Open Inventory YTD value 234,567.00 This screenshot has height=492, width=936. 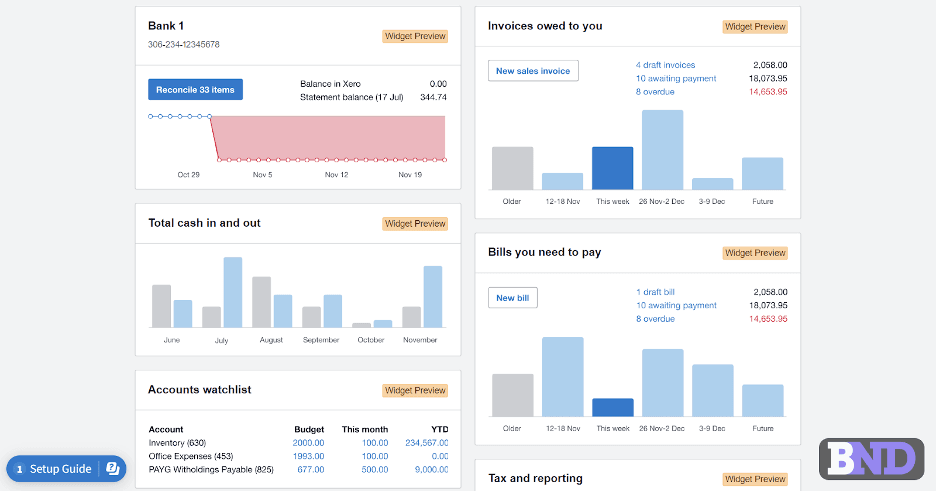[x=426, y=443]
